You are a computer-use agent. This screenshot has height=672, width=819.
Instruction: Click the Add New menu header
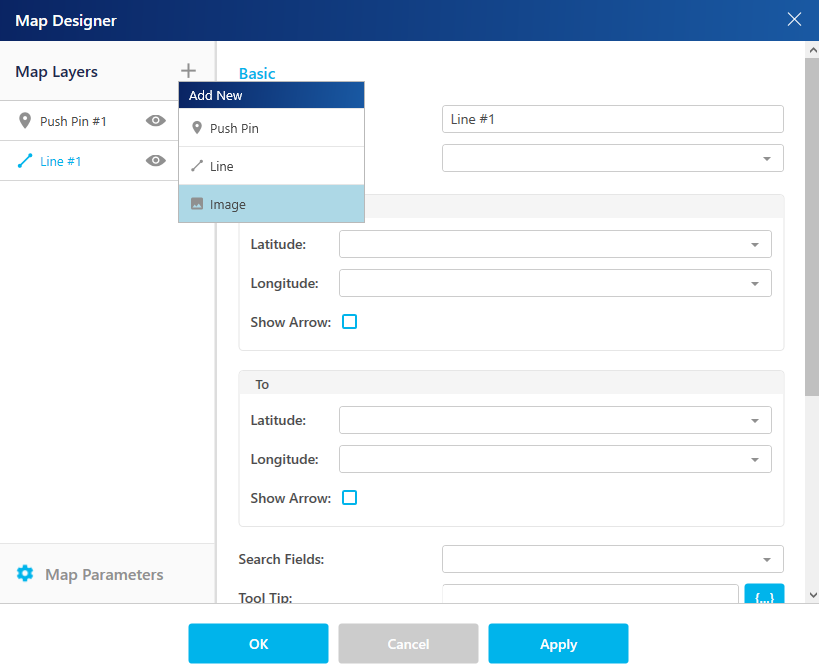point(272,95)
